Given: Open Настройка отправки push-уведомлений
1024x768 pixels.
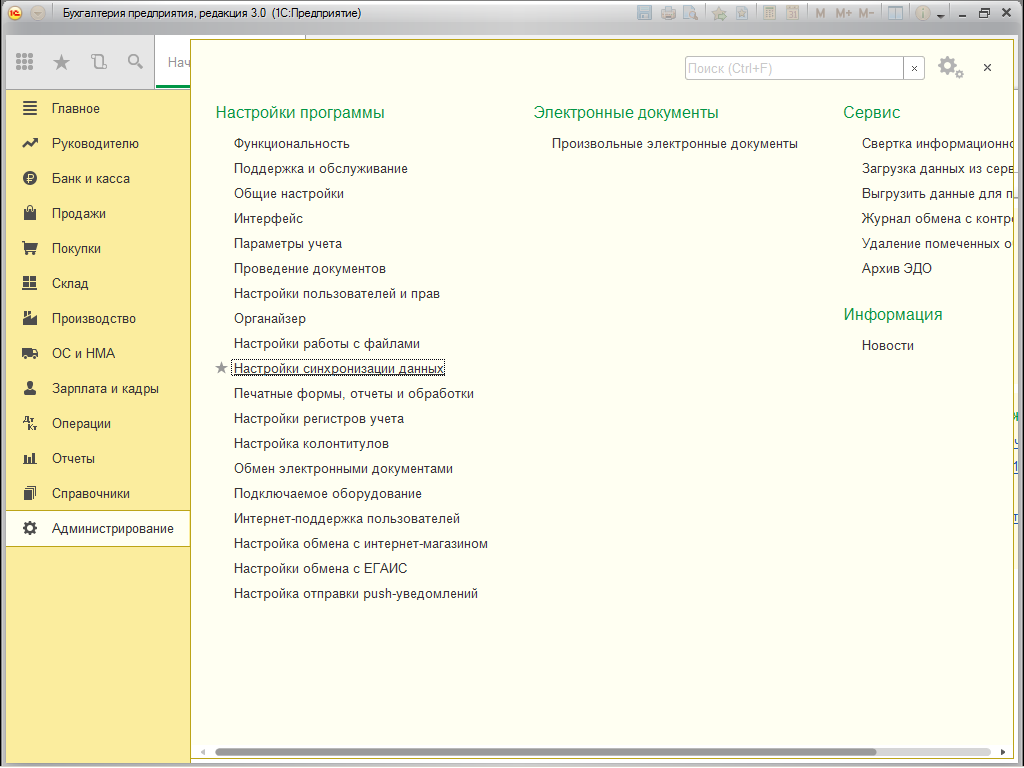Looking at the screenshot, I should click(x=356, y=594).
